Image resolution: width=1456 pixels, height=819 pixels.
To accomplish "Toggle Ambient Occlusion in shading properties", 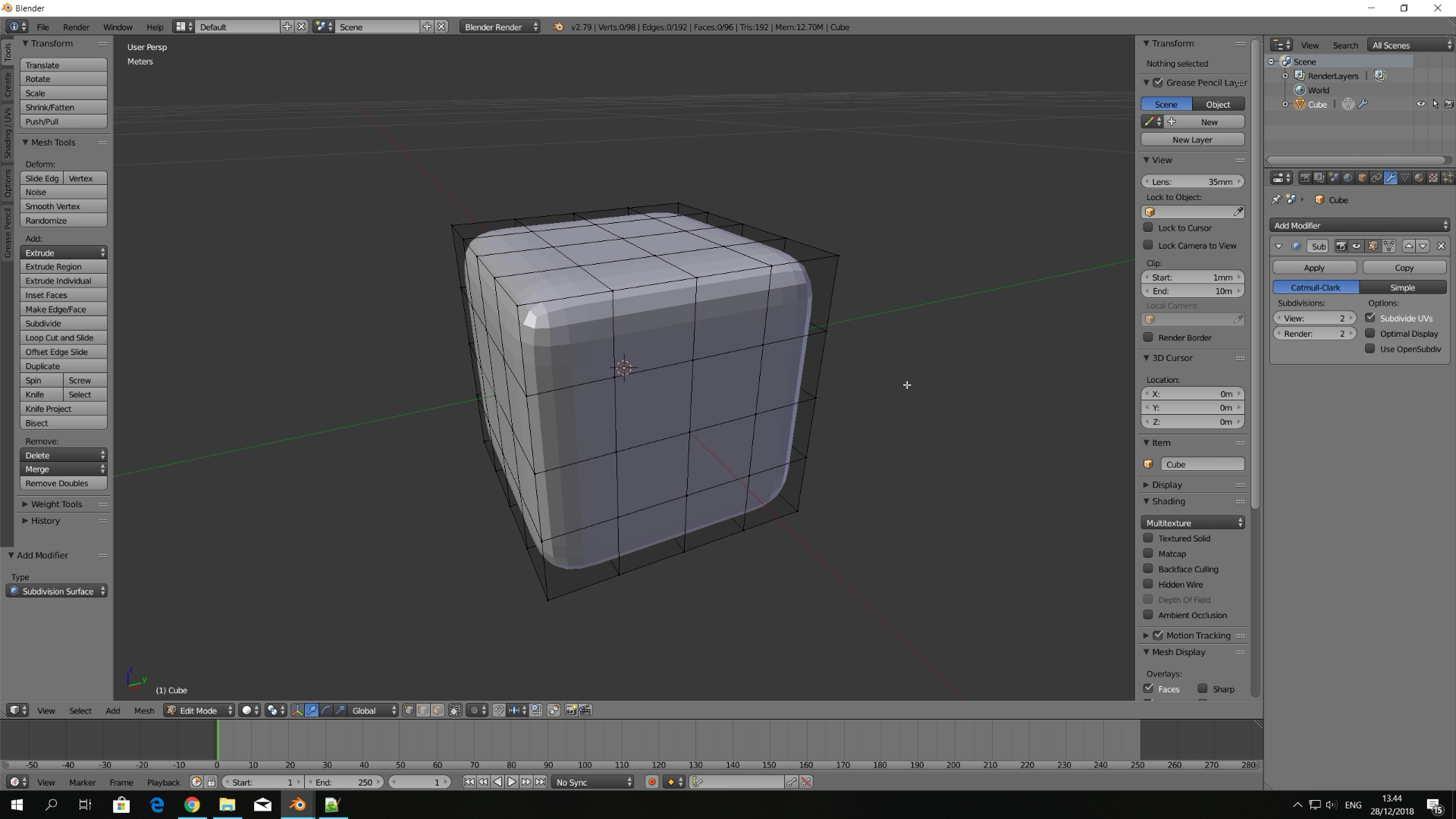I will [x=1149, y=615].
